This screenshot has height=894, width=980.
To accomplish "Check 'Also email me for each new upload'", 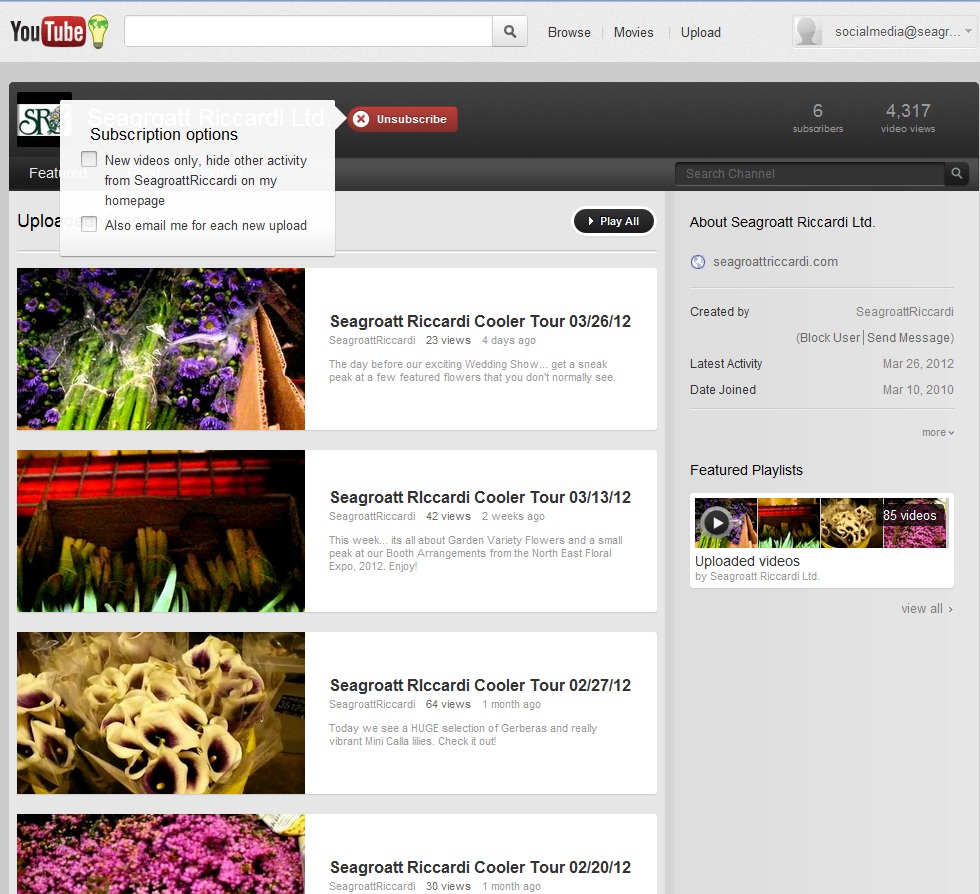I will point(89,224).
